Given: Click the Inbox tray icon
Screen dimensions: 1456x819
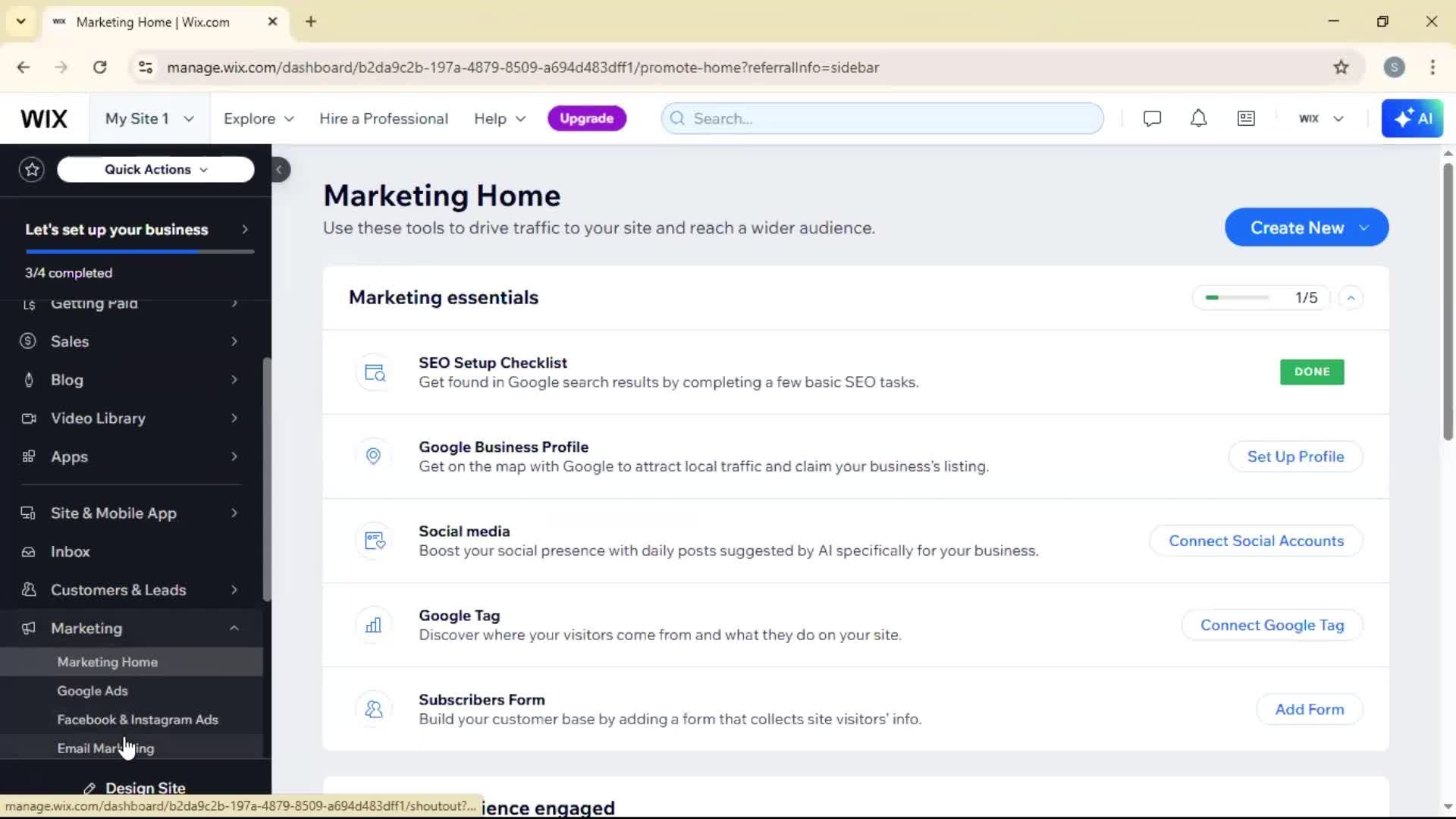Looking at the screenshot, I should (29, 552).
